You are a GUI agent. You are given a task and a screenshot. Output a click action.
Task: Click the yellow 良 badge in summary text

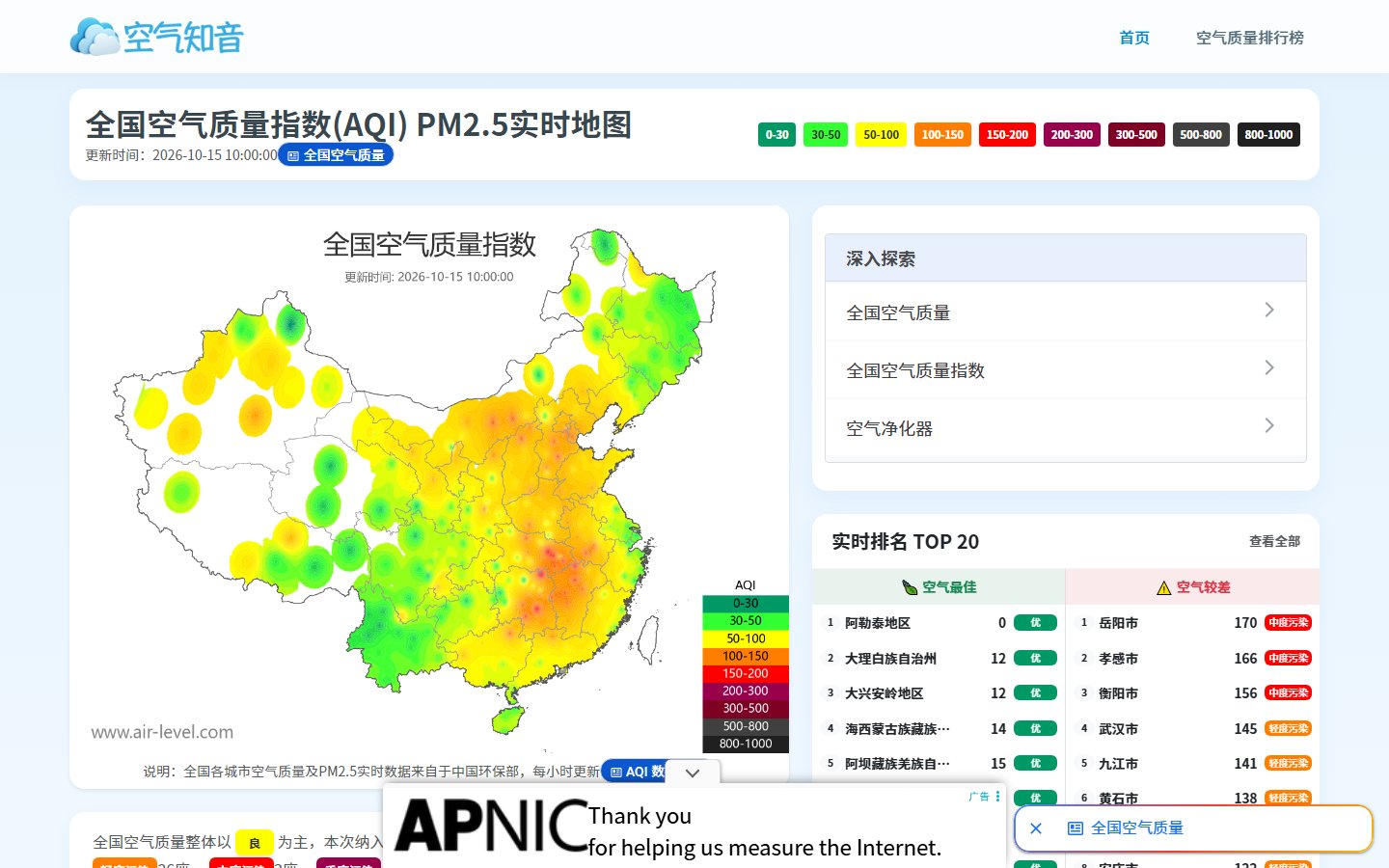(x=255, y=843)
